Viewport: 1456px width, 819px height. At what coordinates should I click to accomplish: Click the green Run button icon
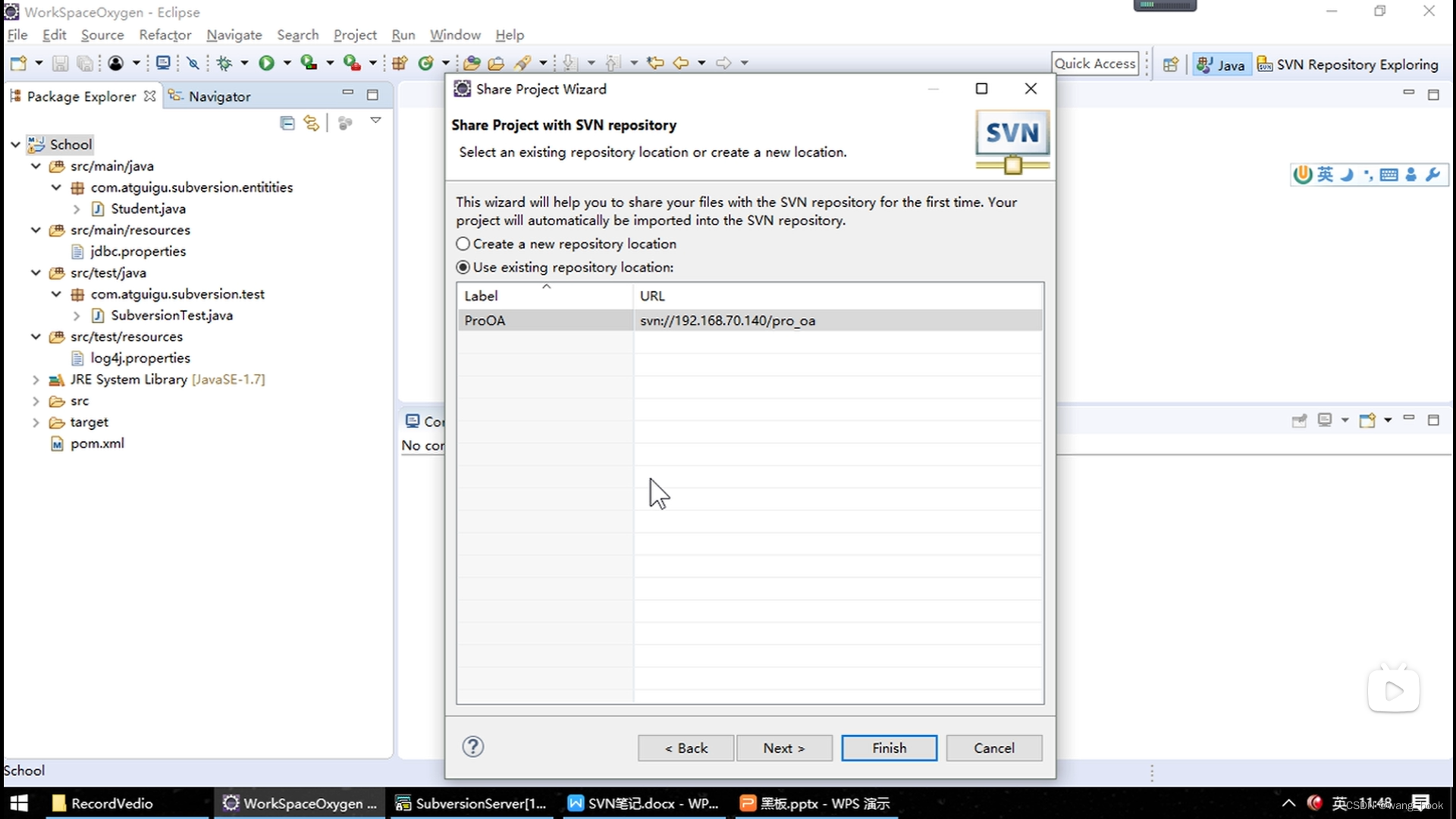pyautogui.click(x=266, y=63)
